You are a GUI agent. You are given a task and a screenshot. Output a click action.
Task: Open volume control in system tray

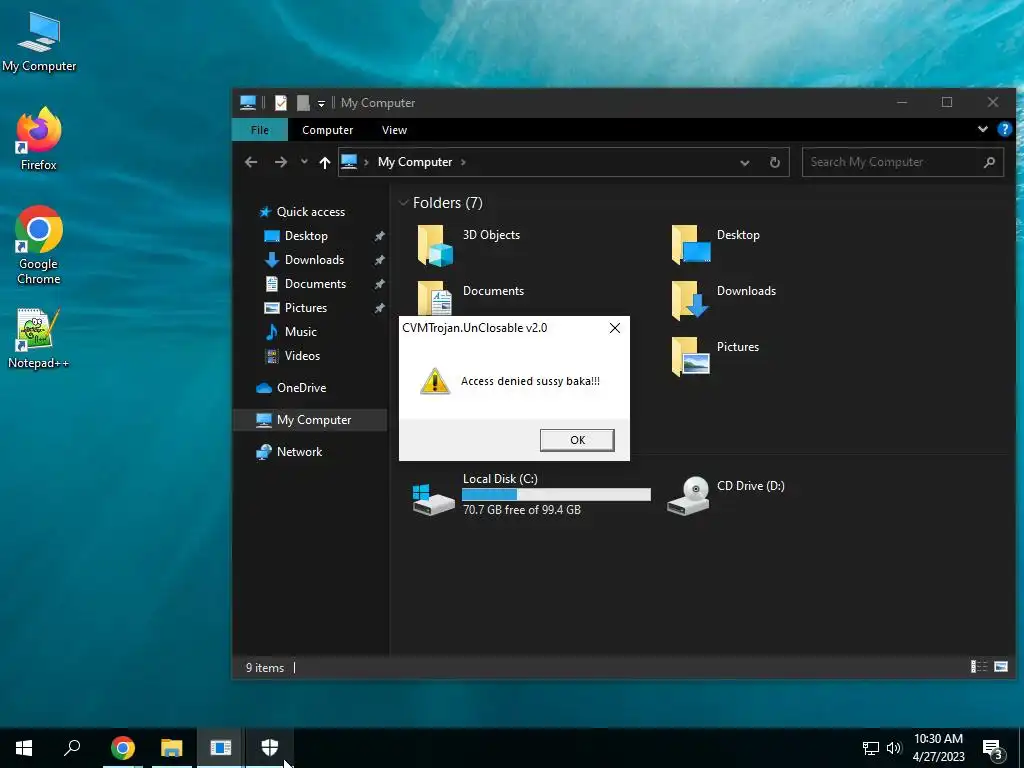pos(894,748)
